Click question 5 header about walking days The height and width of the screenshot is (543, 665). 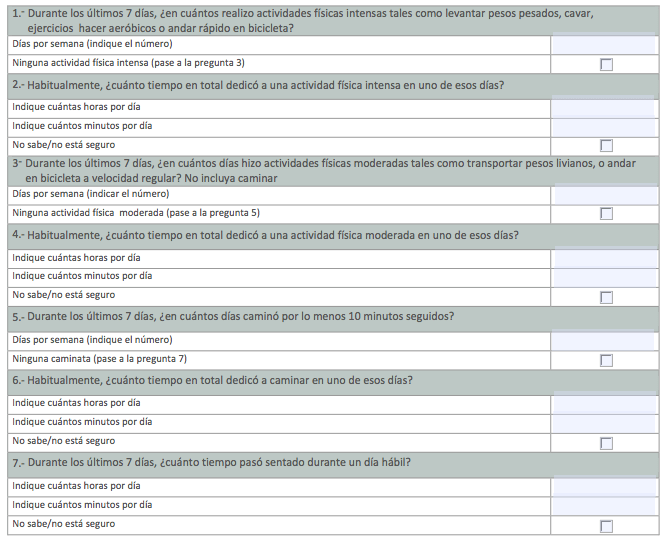tap(333, 317)
